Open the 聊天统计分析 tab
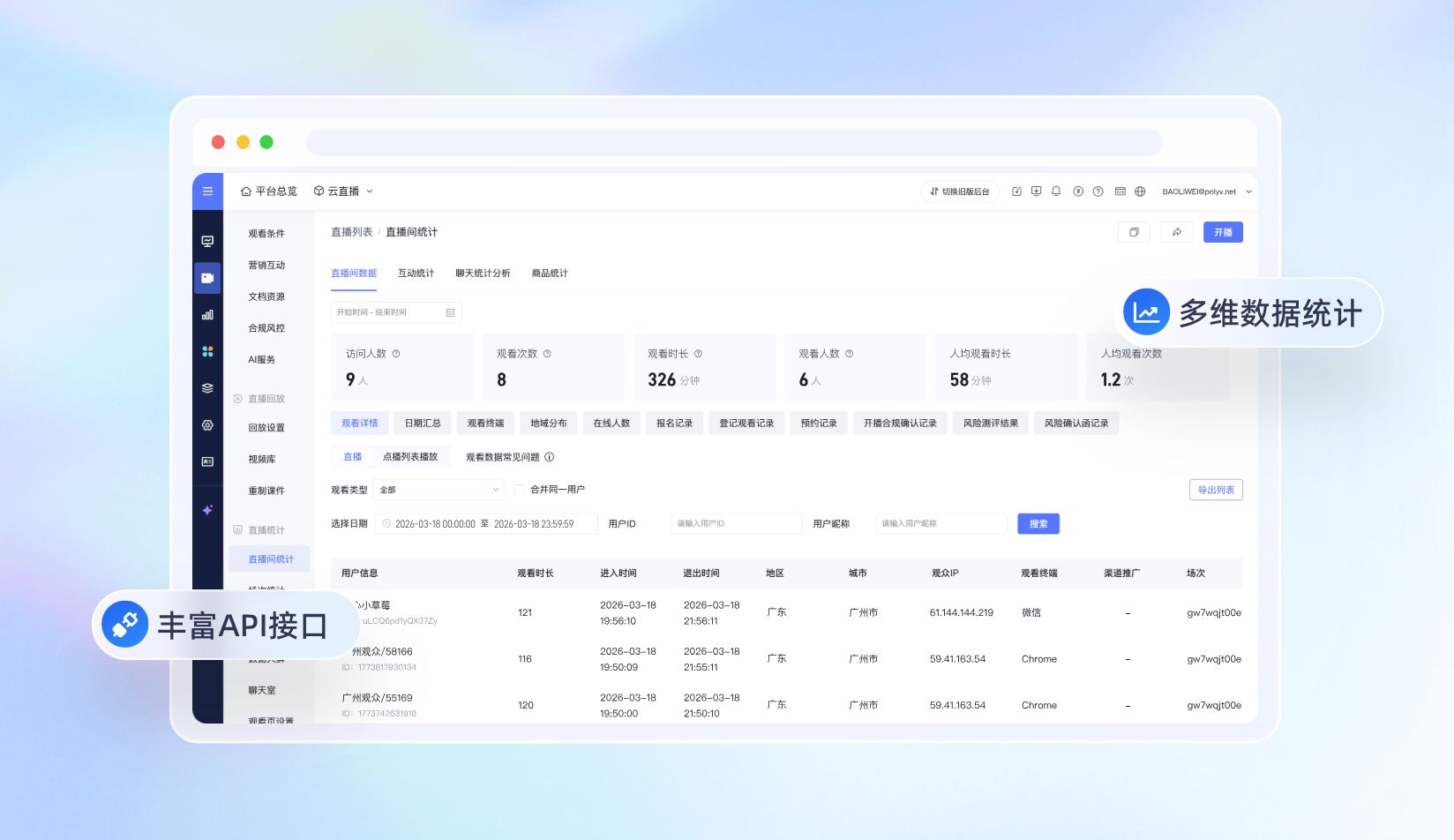This screenshot has height=840, width=1454. [x=481, y=273]
